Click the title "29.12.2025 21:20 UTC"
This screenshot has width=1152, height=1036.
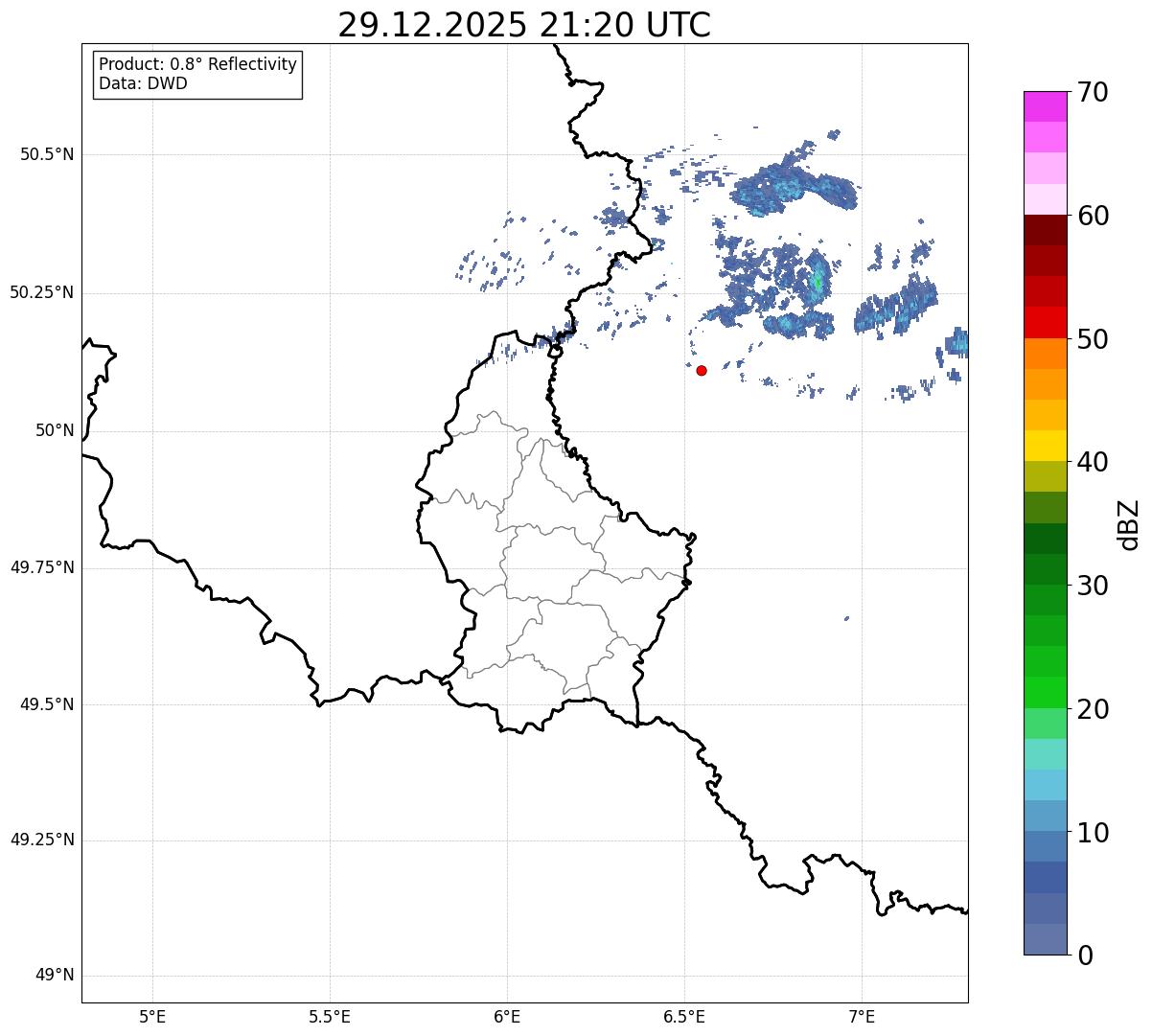[524, 25]
